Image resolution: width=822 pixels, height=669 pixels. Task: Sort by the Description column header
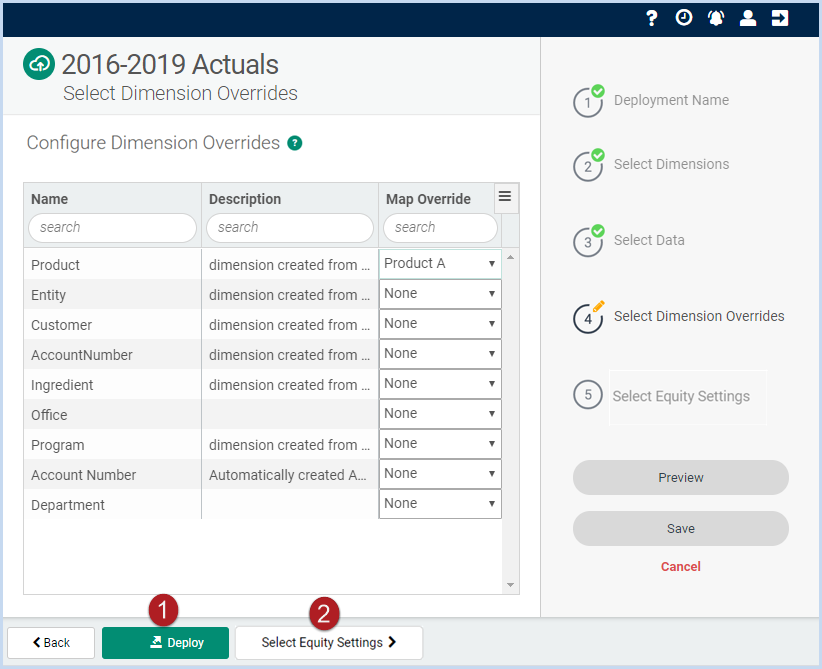(x=245, y=199)
